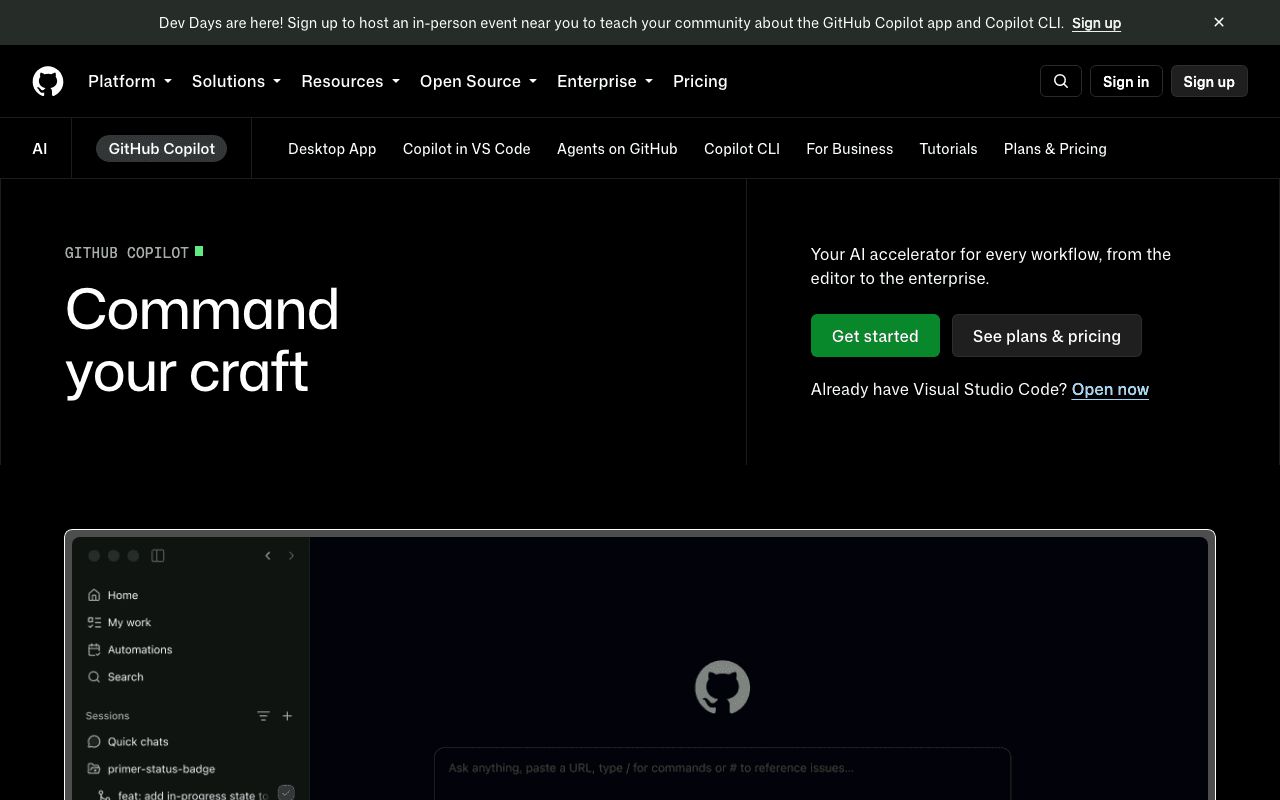Expand the Resources dropdown menu
Screen dimensions: 1280x800
tap(350, 81)
